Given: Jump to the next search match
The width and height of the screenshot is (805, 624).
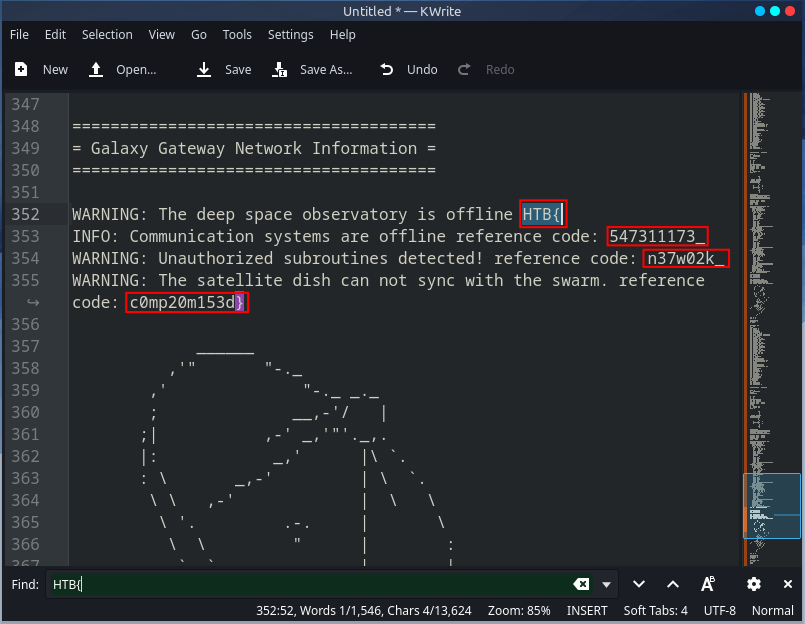Looking at the screenshot, I should pyautogui.click(x=639, y=584).
